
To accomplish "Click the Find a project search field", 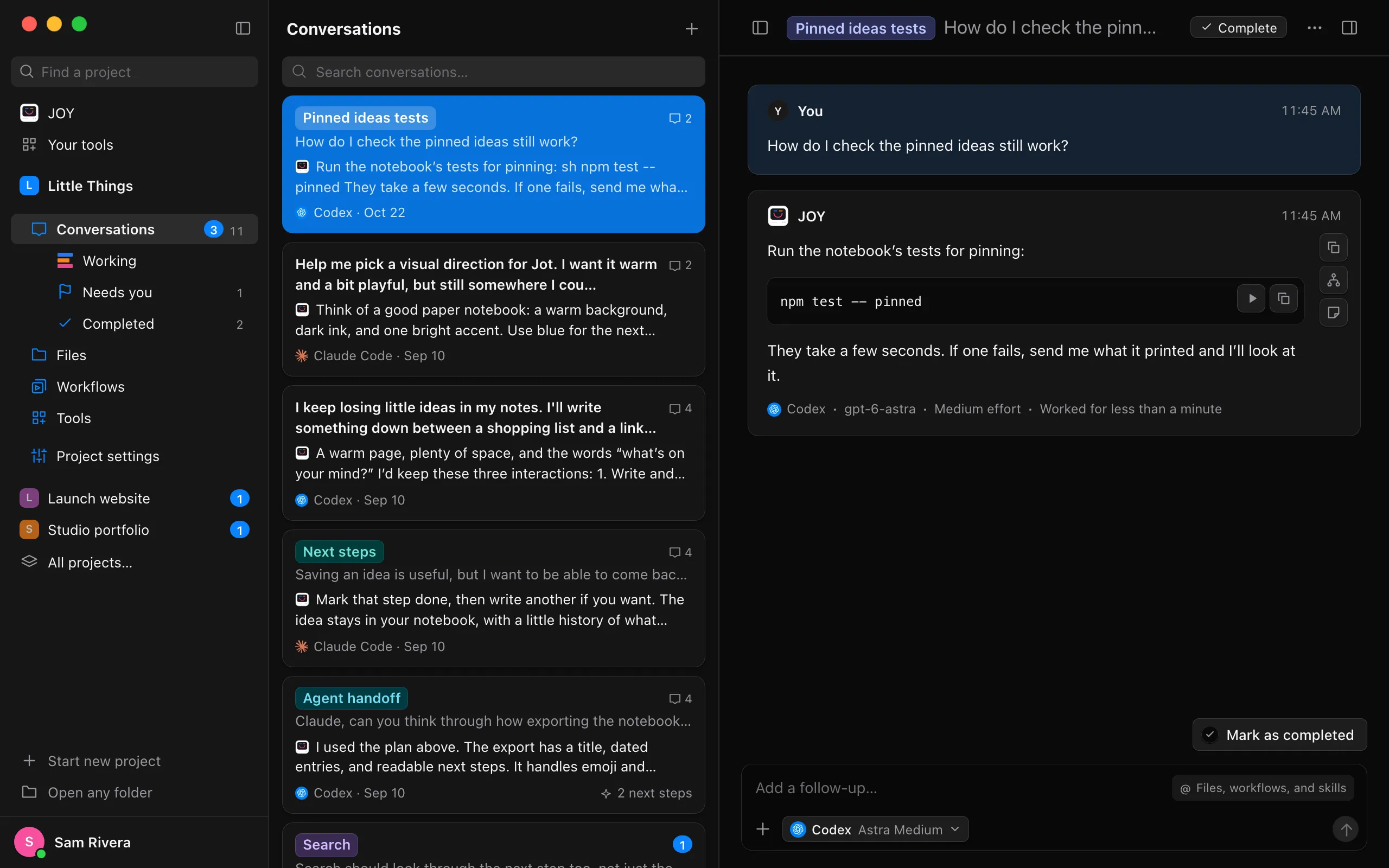I will pyautogui.click(x=135, y=72).
